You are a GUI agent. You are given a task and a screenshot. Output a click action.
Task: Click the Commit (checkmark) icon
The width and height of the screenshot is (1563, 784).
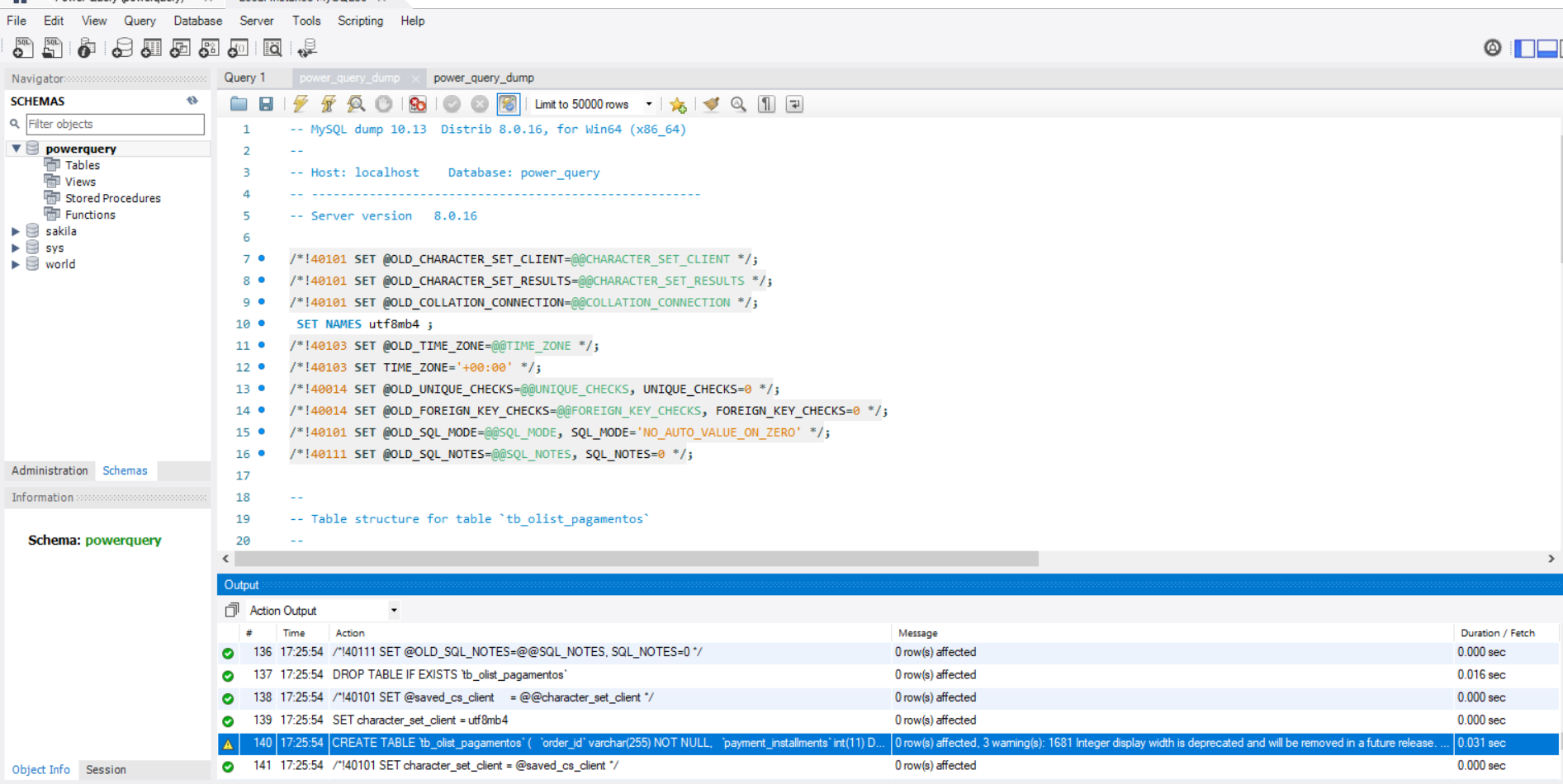tap(452, 104)
